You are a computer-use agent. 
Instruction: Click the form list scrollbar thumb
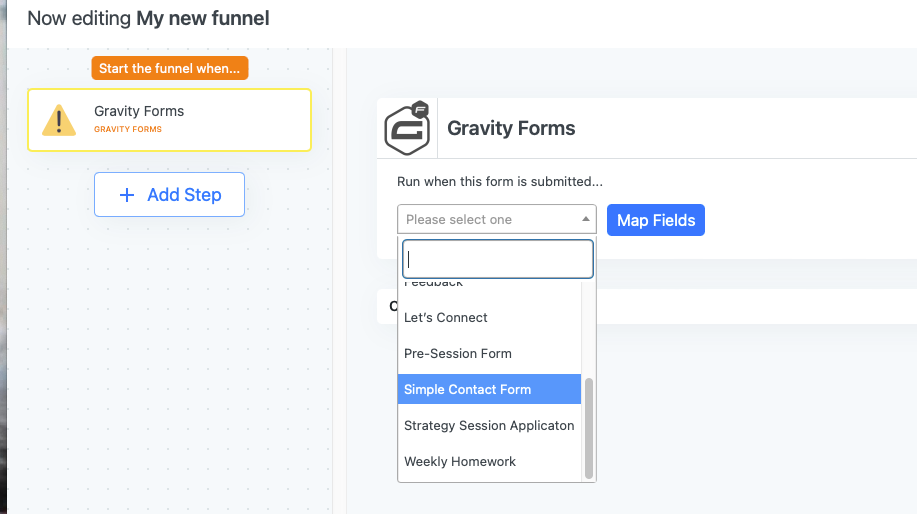[588, 427]
